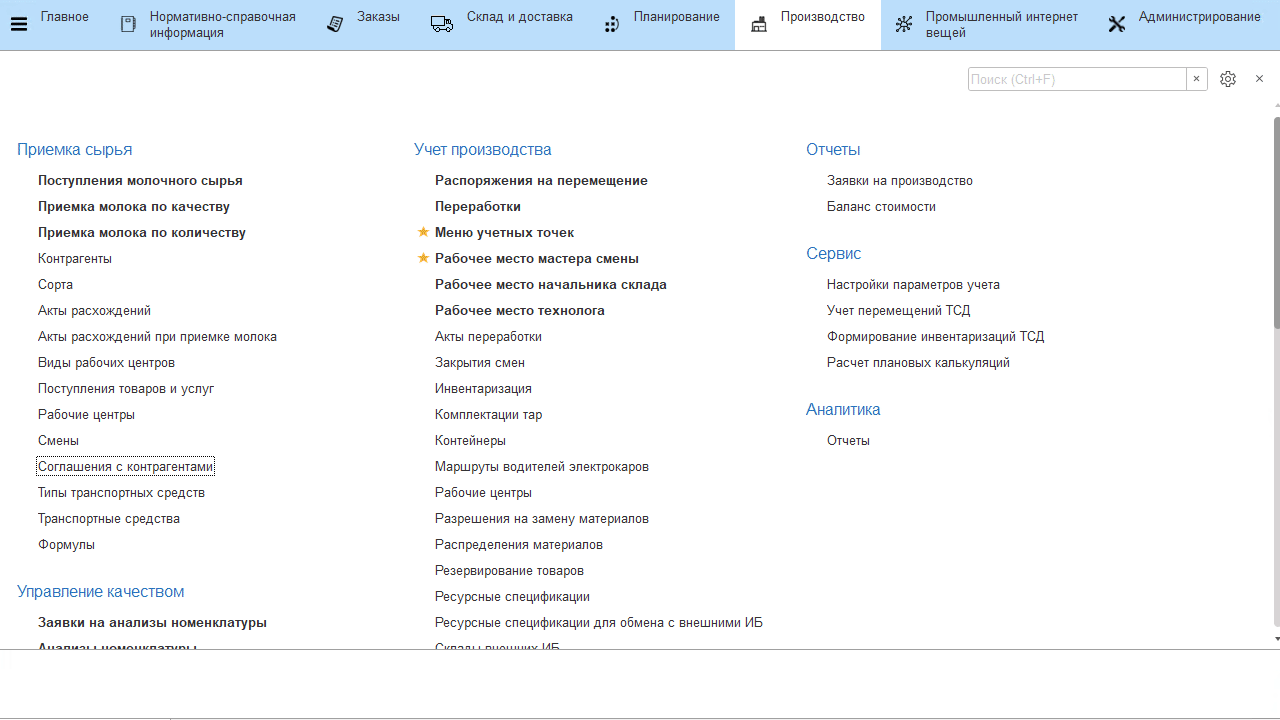Click the Баланс стоимости report
Screen dimensions: 1280x720
pos(881,207)
